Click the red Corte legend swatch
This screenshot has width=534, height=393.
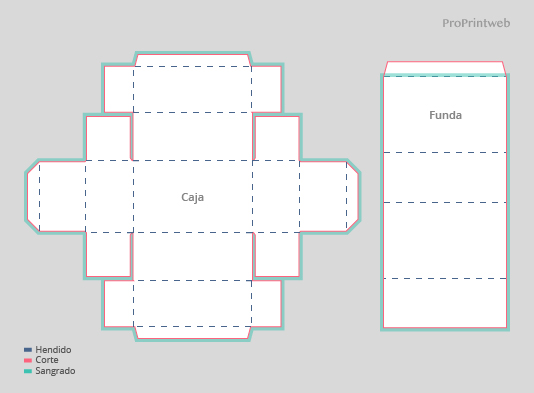click(x=28, y=360)
